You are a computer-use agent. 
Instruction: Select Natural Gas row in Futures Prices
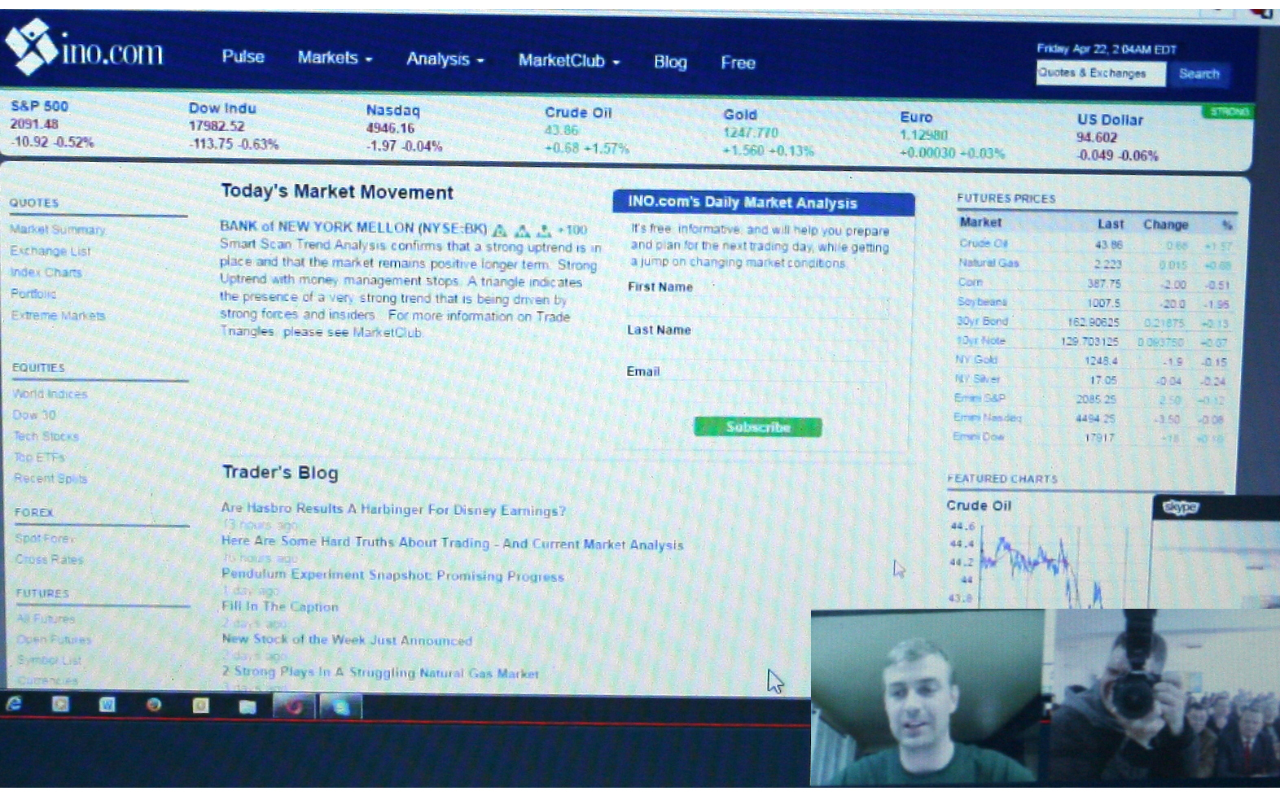tap(1096, 263)
